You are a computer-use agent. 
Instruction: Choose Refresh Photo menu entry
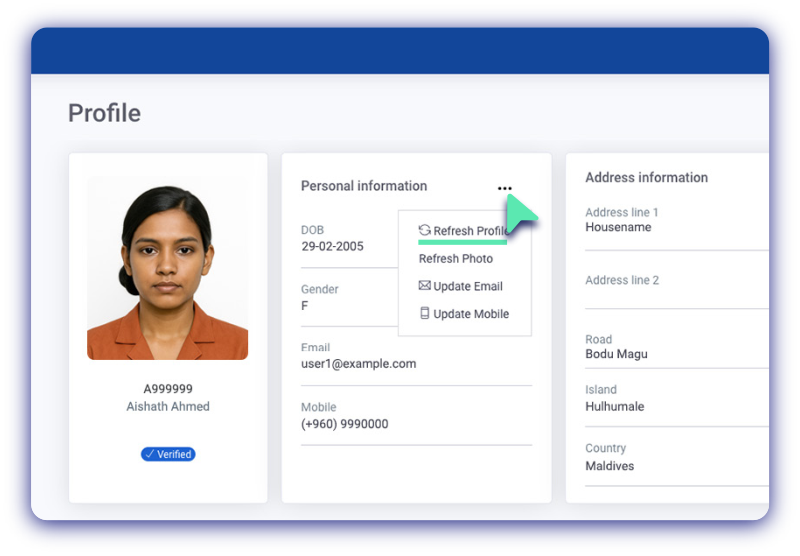click(455, 259)
